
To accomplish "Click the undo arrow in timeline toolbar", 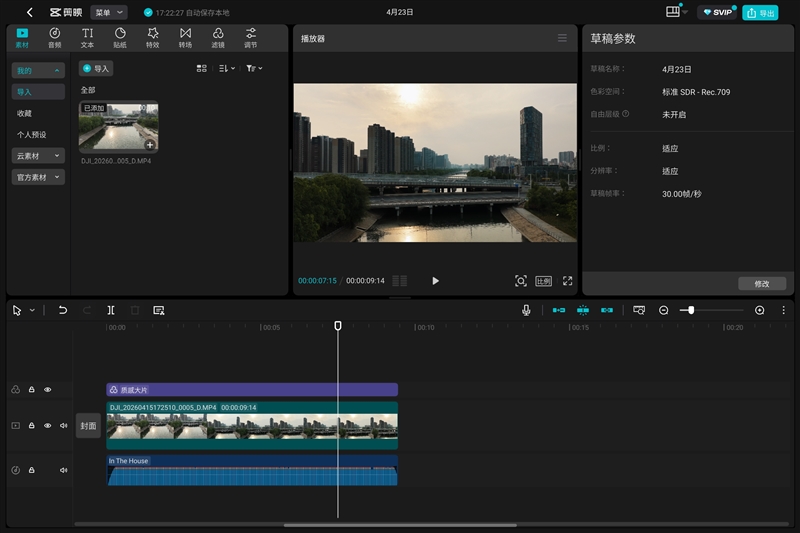I will click(x=63, y=310).
